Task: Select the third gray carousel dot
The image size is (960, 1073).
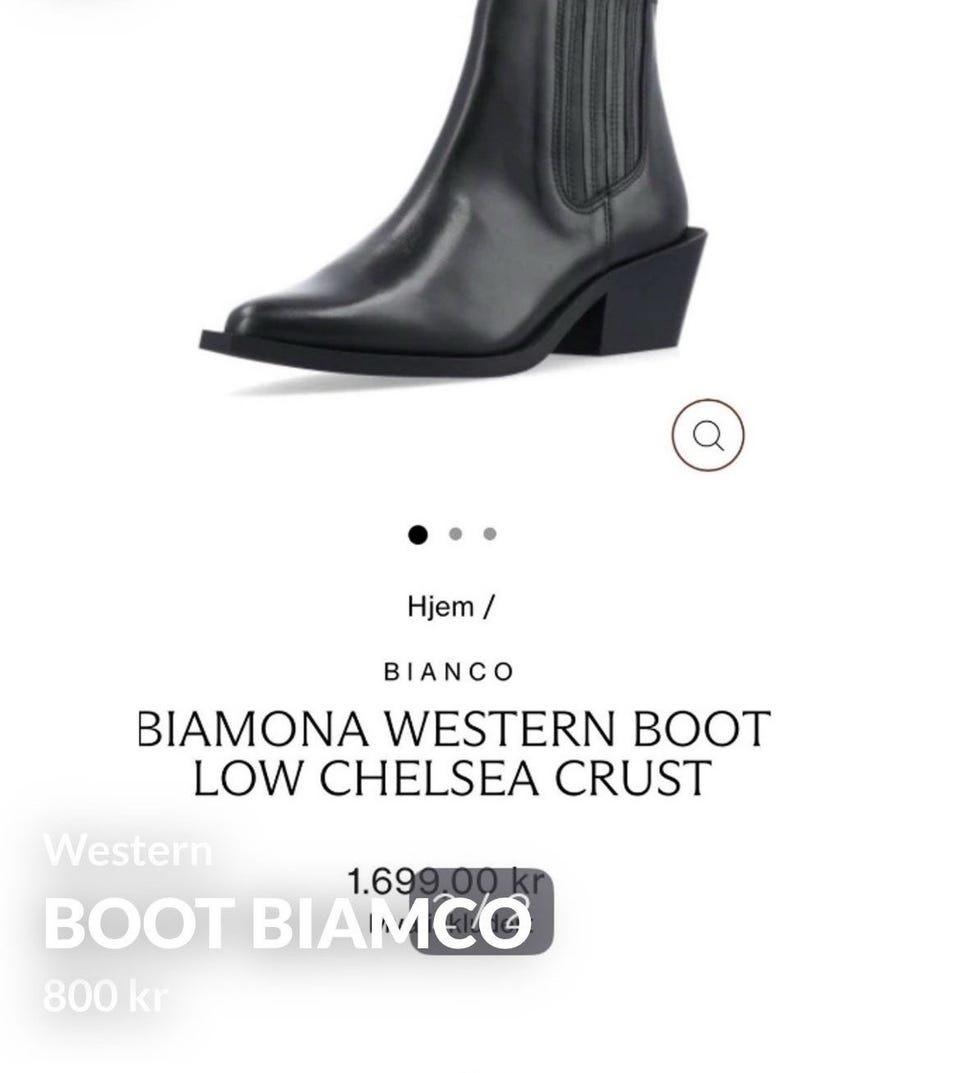Action: click(490, 534)
